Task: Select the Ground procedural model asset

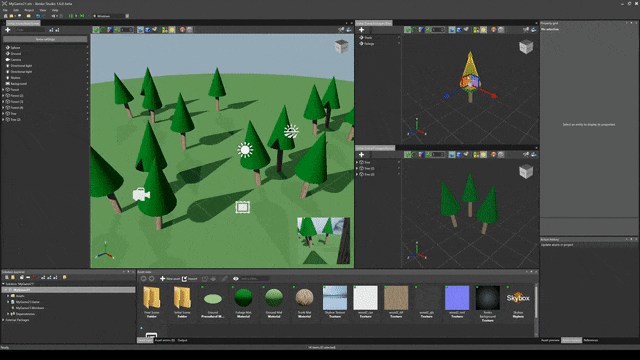Action: pyautogui.click(x=213, y=302)
